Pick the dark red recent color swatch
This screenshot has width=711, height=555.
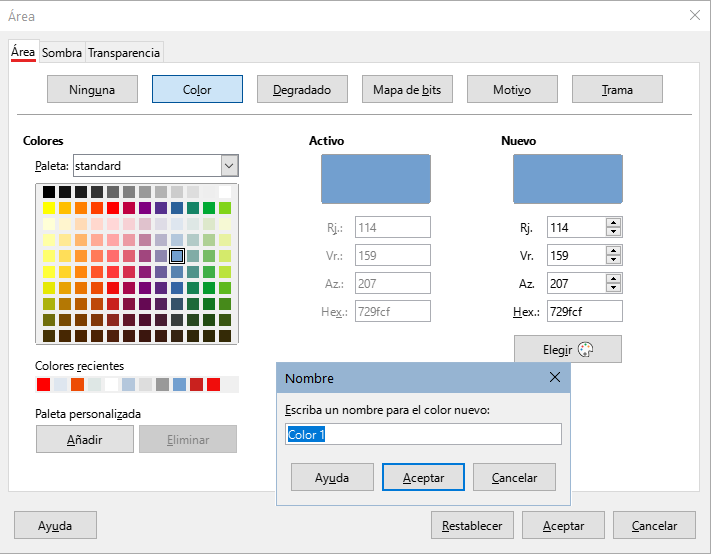(196, 384)
